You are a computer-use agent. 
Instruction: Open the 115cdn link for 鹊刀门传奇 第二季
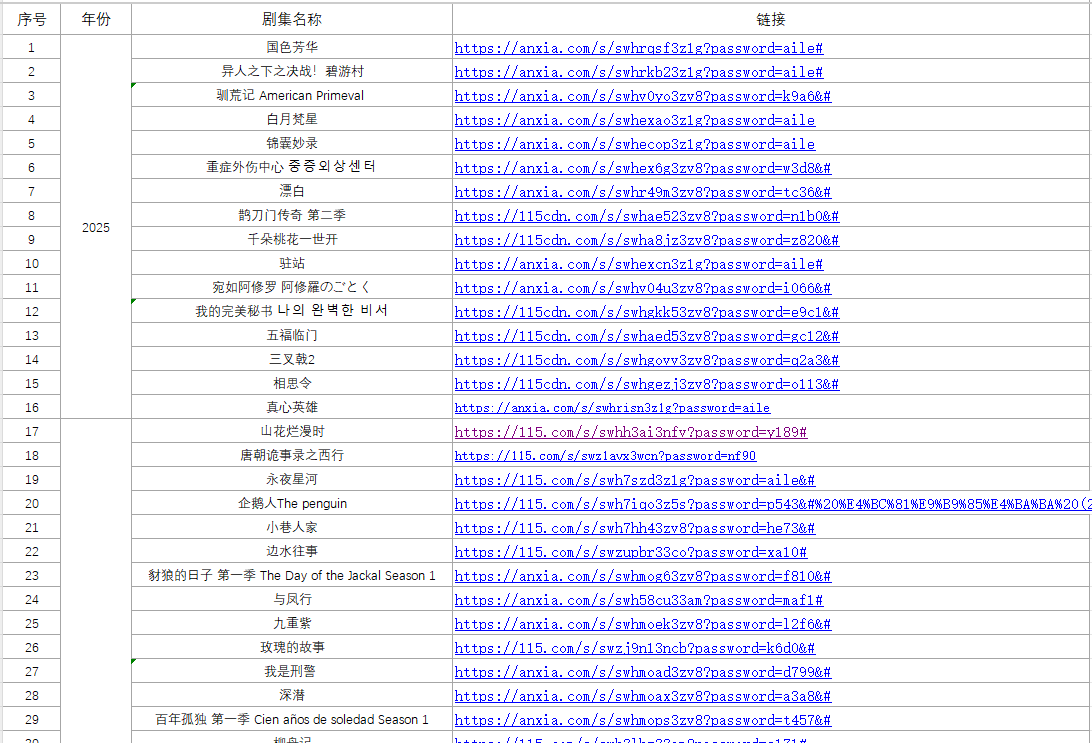pyautogui.click(x=647, y=216)
